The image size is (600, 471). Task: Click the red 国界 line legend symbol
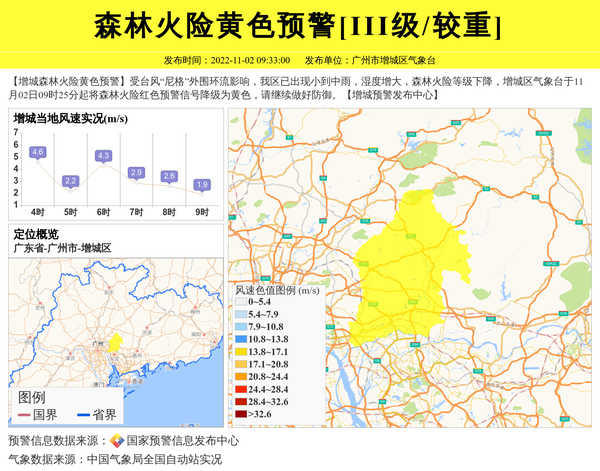click(x=21, y=414)
